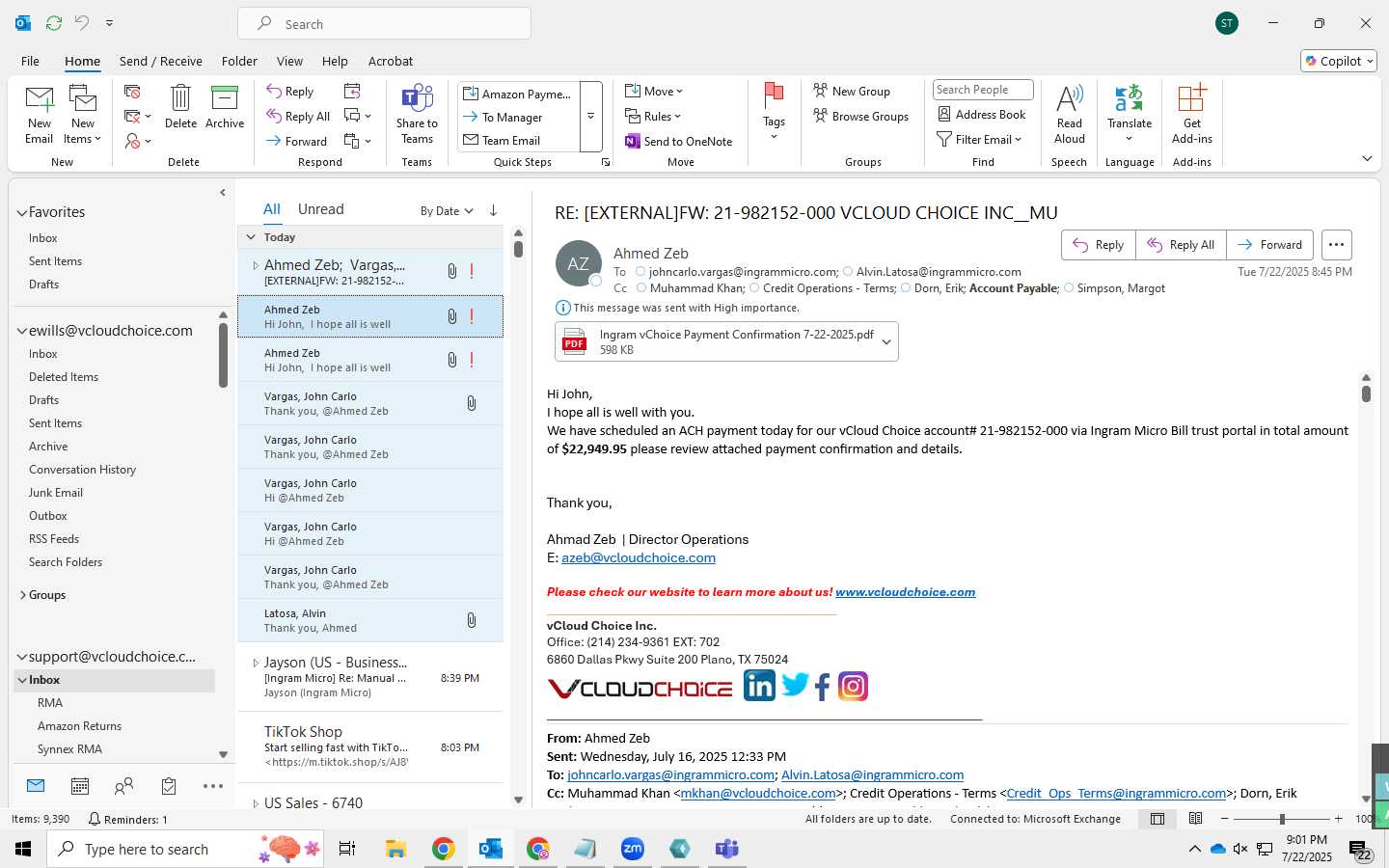Select the To Manager quick step
Screen dimensions: 1389x868
point(519,118)
